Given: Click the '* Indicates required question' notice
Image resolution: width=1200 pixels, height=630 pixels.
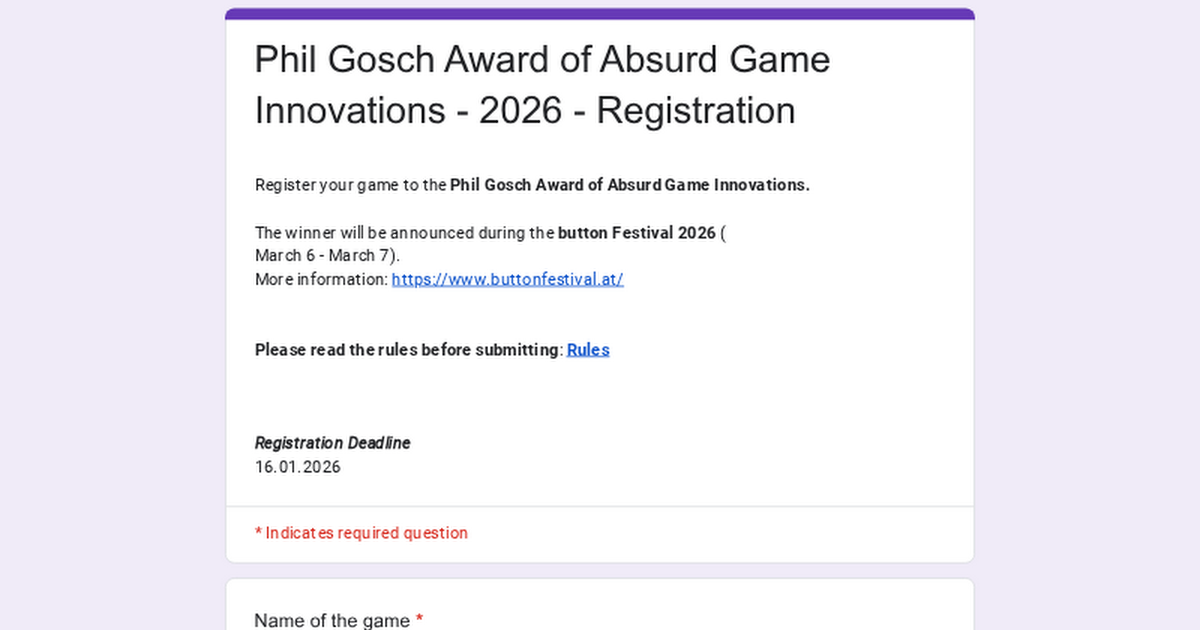Looking at the screenshot, I should [x=361, y=533].
